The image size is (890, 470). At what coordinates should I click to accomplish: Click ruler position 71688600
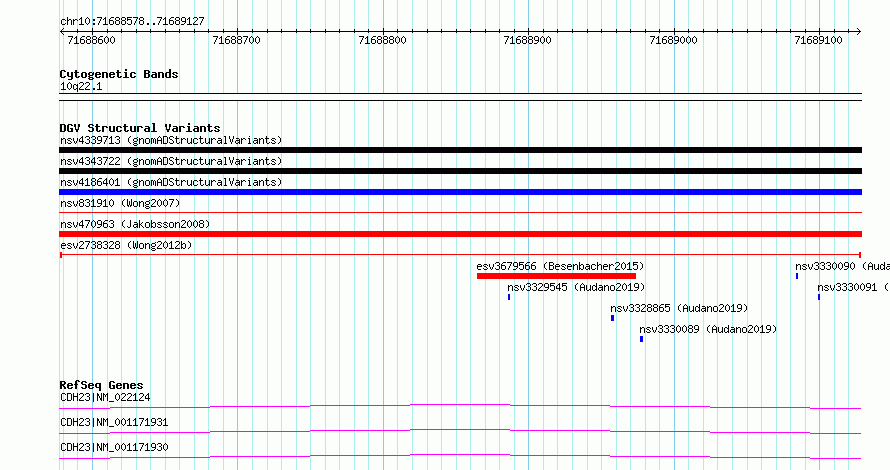[91, 40]
